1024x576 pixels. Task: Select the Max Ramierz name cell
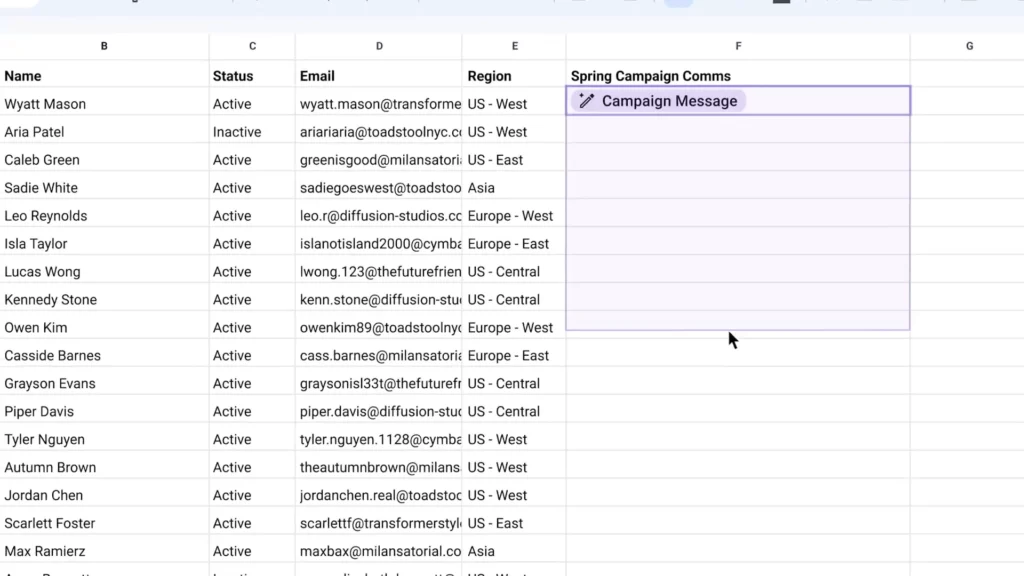[104, 551]
